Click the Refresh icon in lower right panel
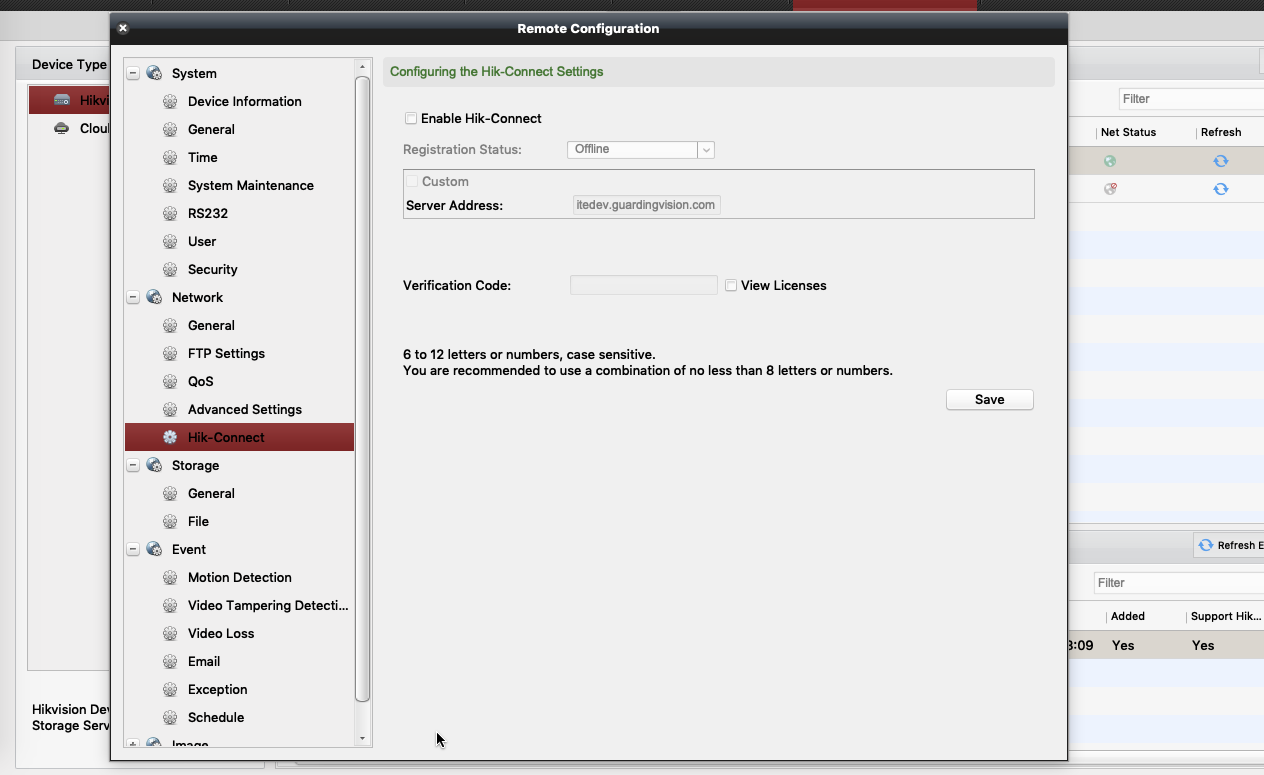The width and height of the screenshot is (1264, 775). coord(1206,545)
